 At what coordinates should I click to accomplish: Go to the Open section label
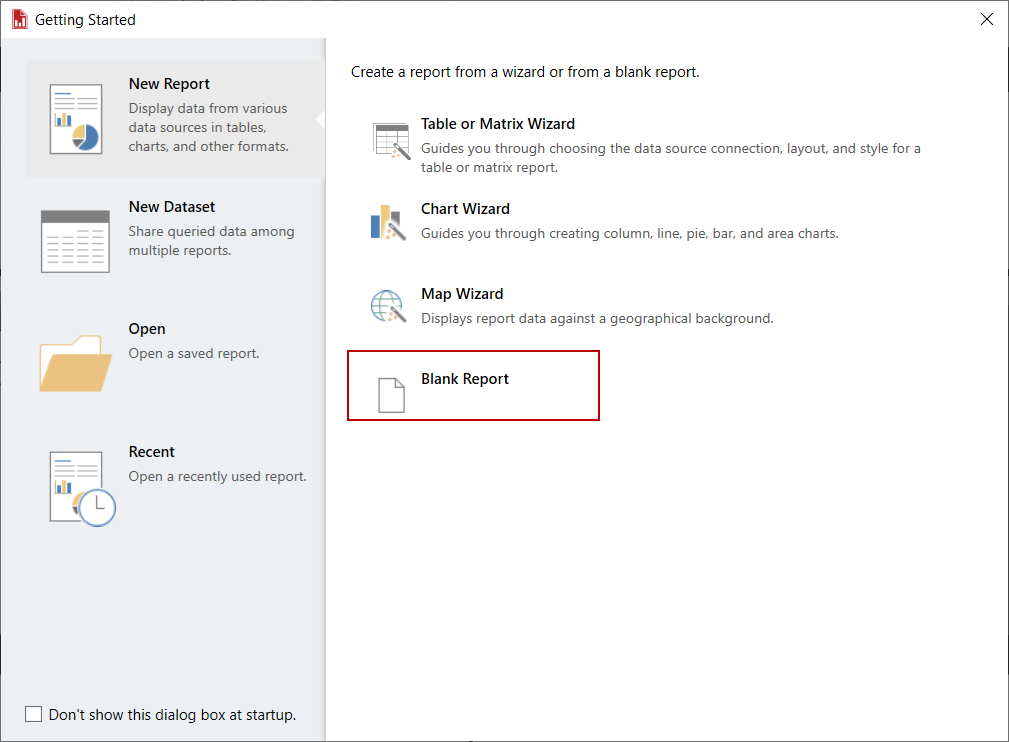pos(147,329)
